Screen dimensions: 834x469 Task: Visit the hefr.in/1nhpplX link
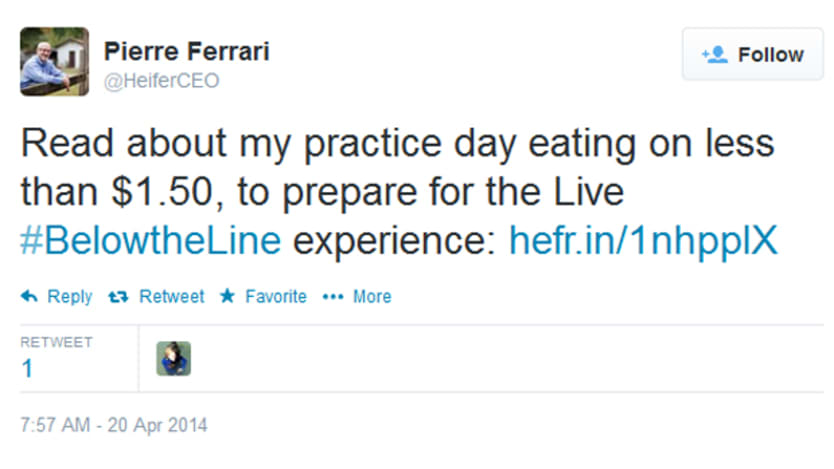click(643, 240)
